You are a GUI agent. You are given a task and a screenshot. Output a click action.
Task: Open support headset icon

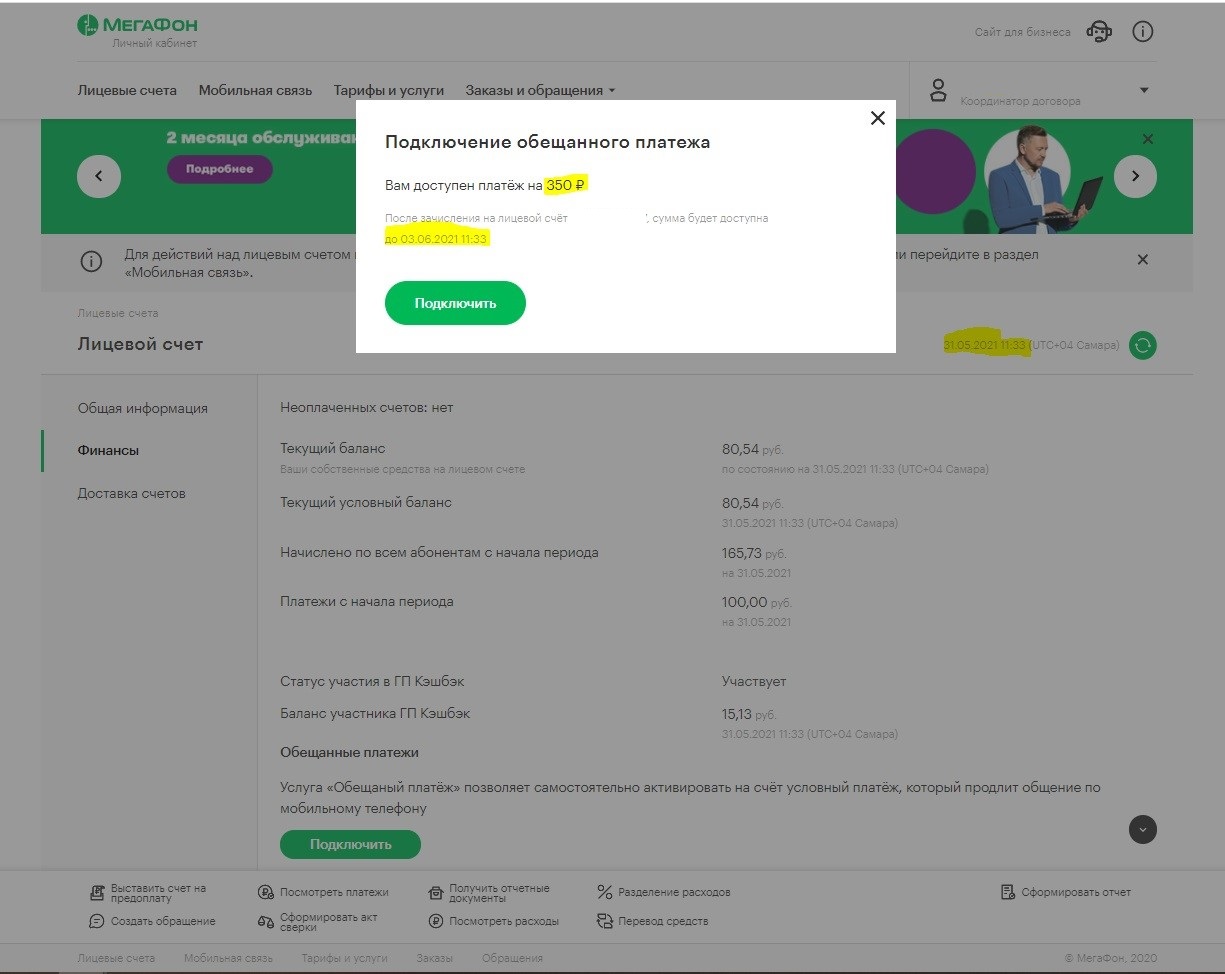point(1099,31)
